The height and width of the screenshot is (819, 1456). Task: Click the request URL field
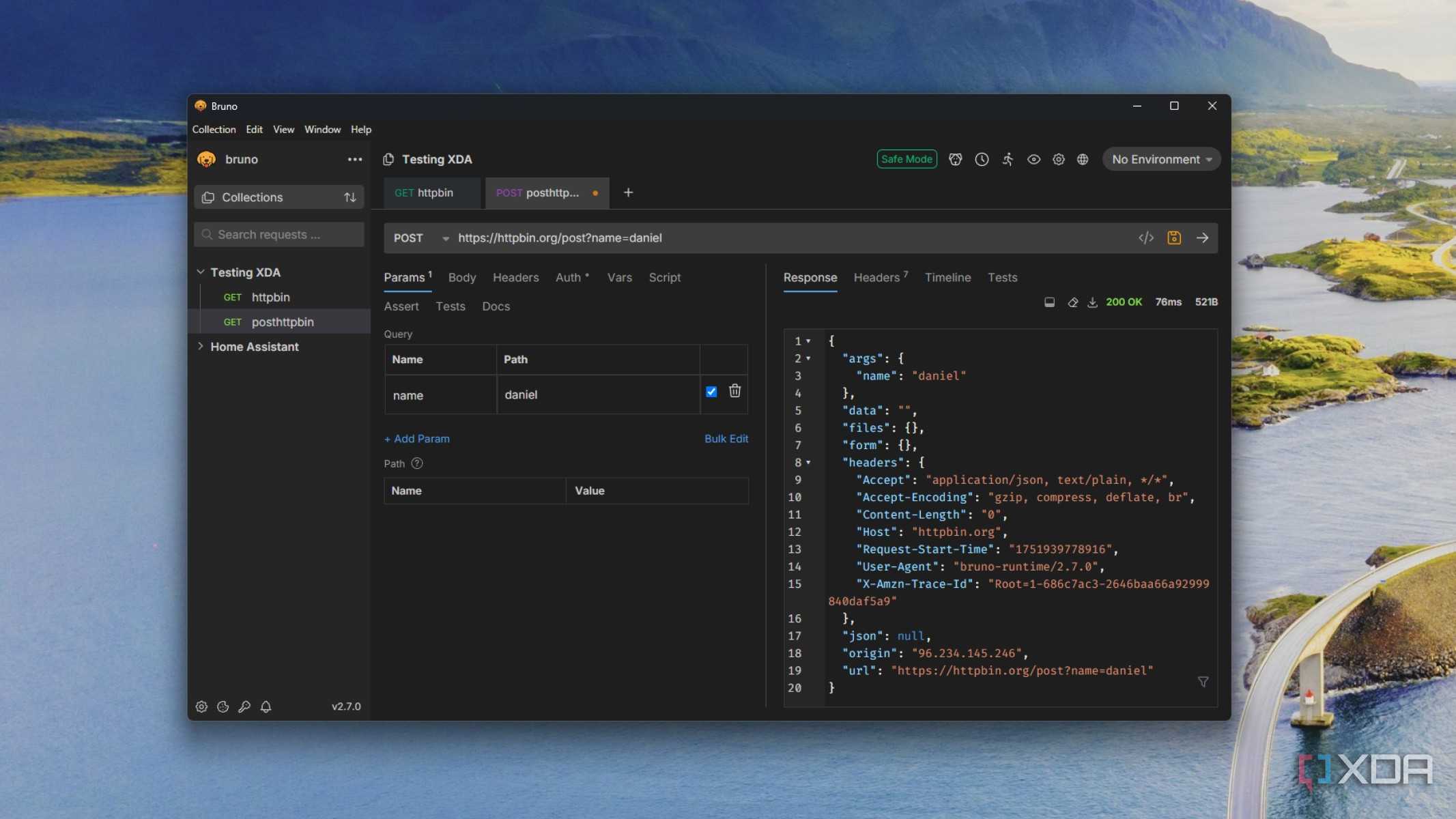tap(792, 238)
